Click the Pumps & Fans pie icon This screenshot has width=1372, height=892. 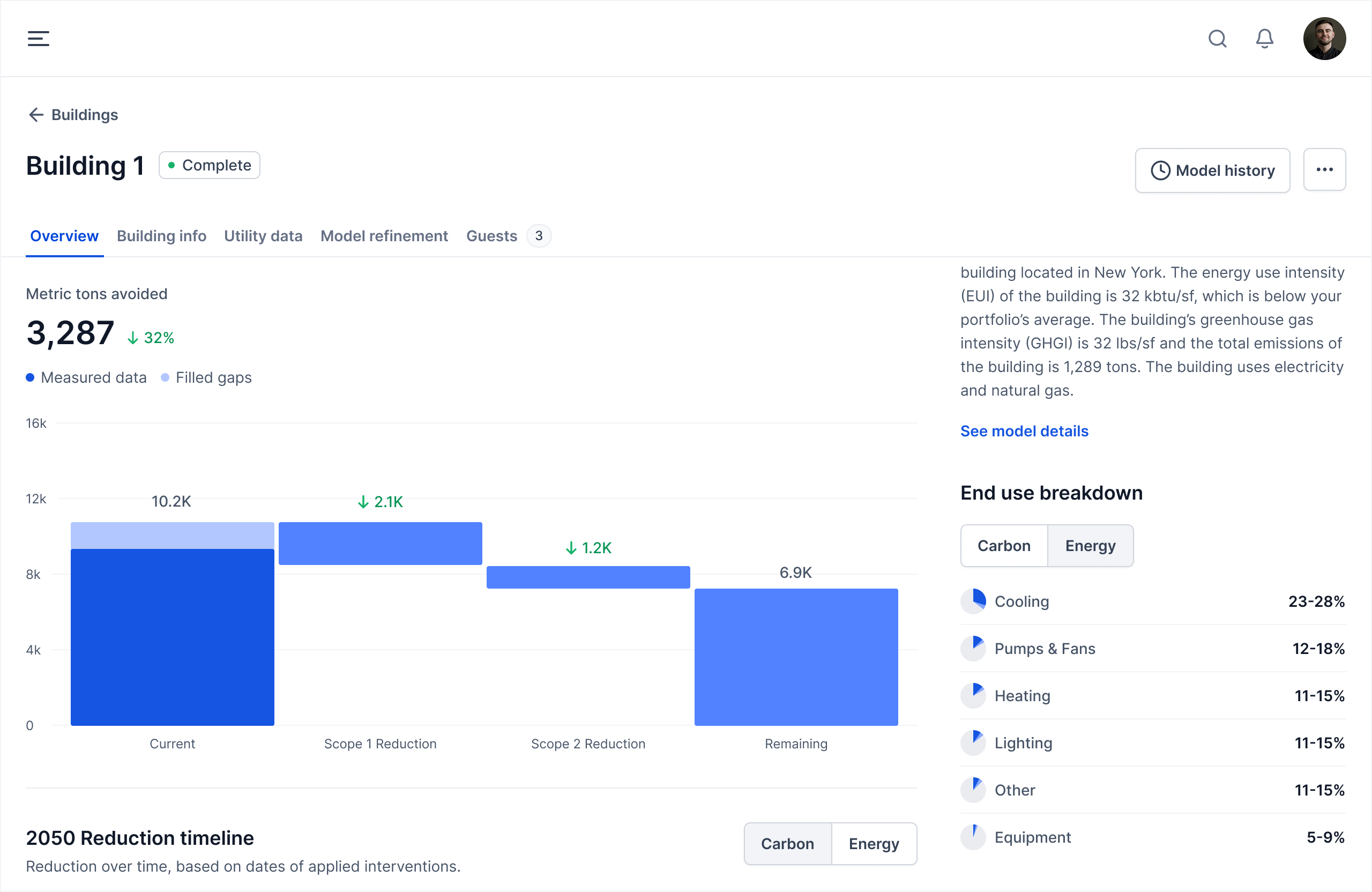[973, 648]
